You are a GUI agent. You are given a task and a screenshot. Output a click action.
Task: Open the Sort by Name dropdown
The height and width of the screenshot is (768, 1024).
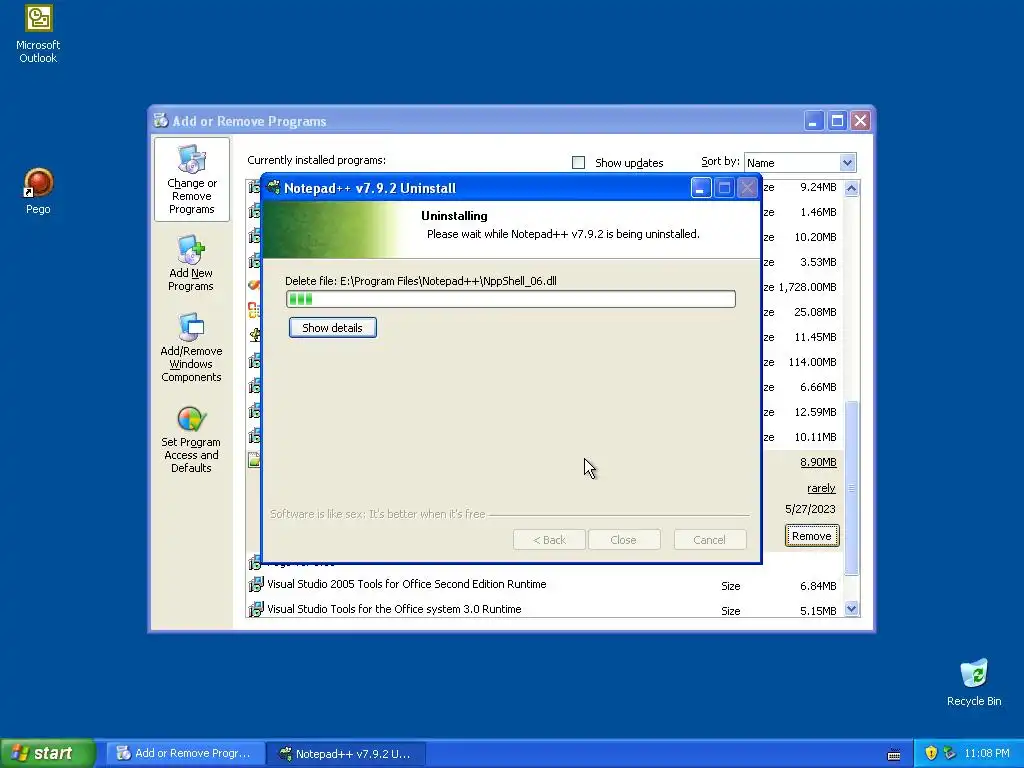coord(800,163)
